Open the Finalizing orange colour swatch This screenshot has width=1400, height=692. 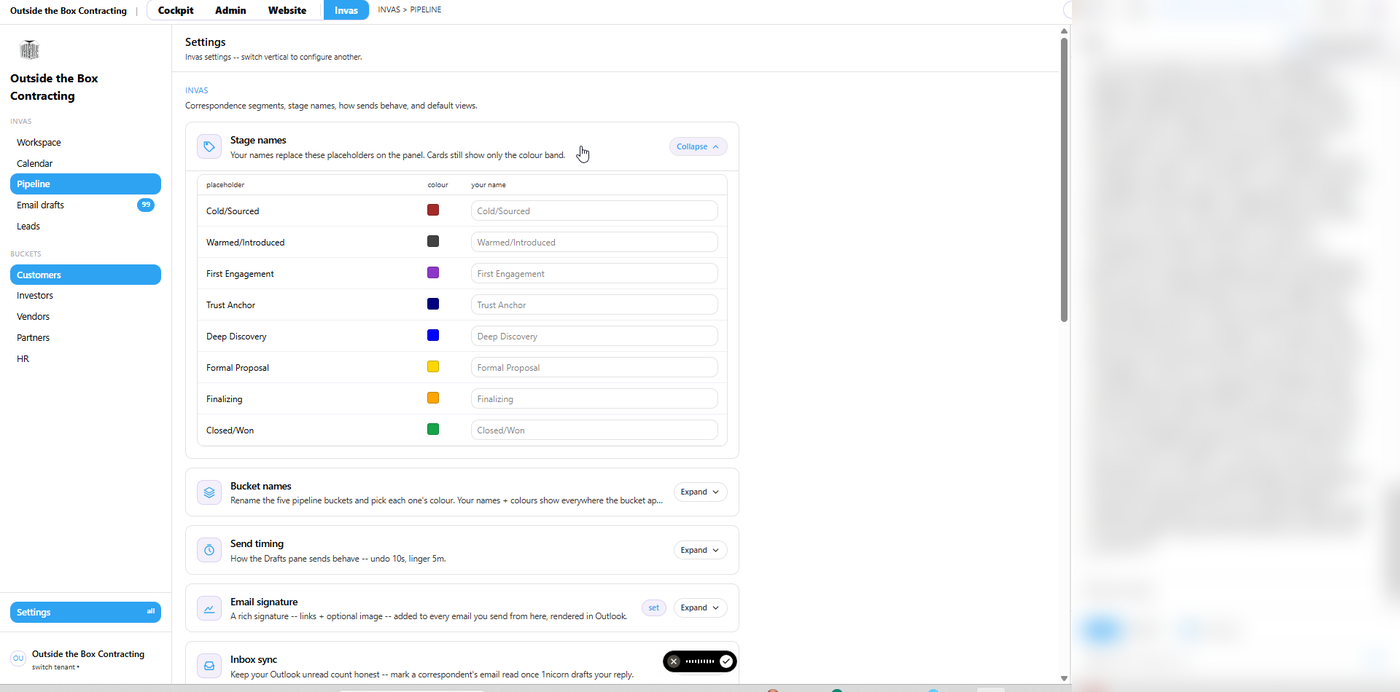pyautogui.click(x=433, y=398)
